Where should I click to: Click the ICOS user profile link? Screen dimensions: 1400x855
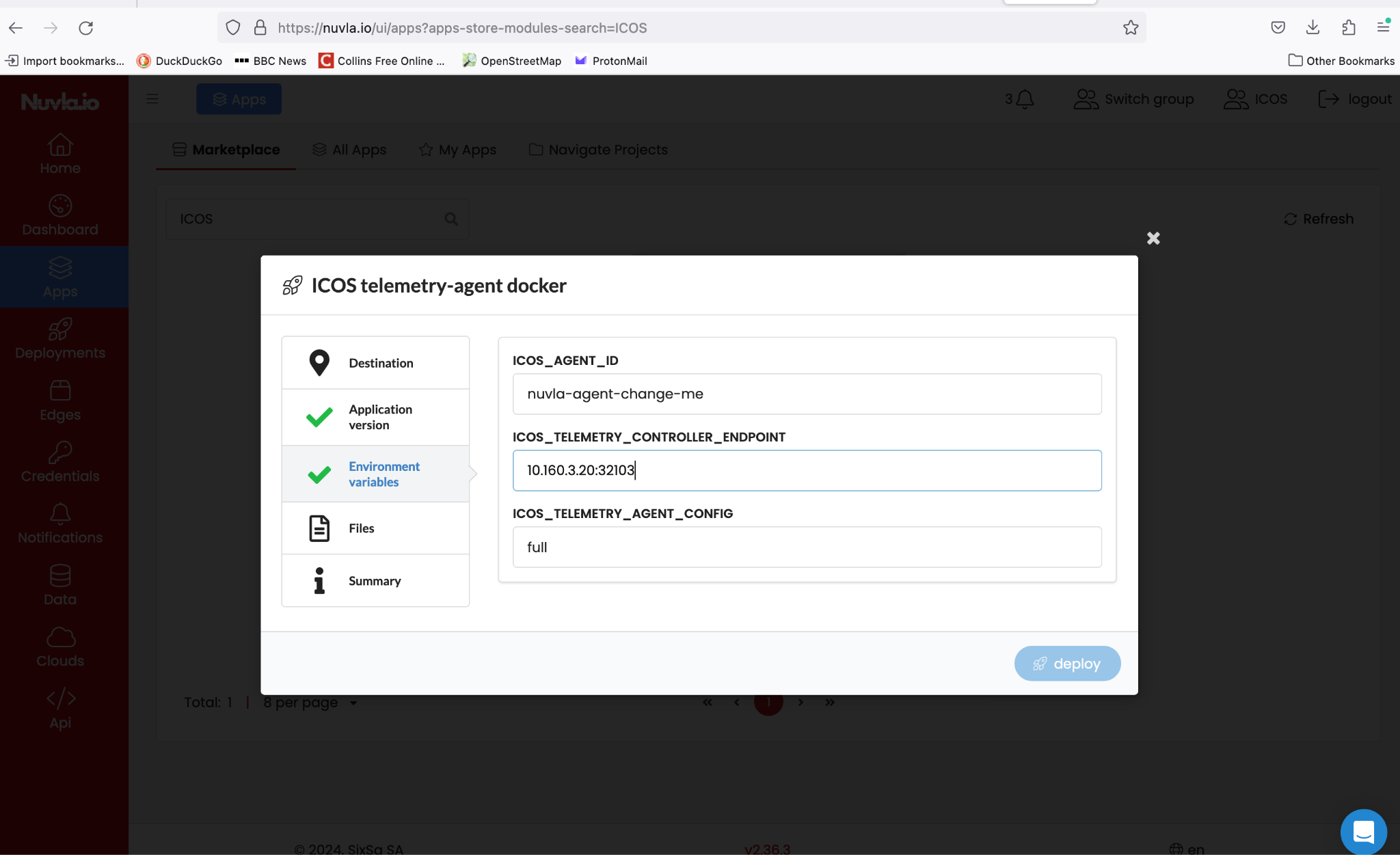(x=1255, y=99)
